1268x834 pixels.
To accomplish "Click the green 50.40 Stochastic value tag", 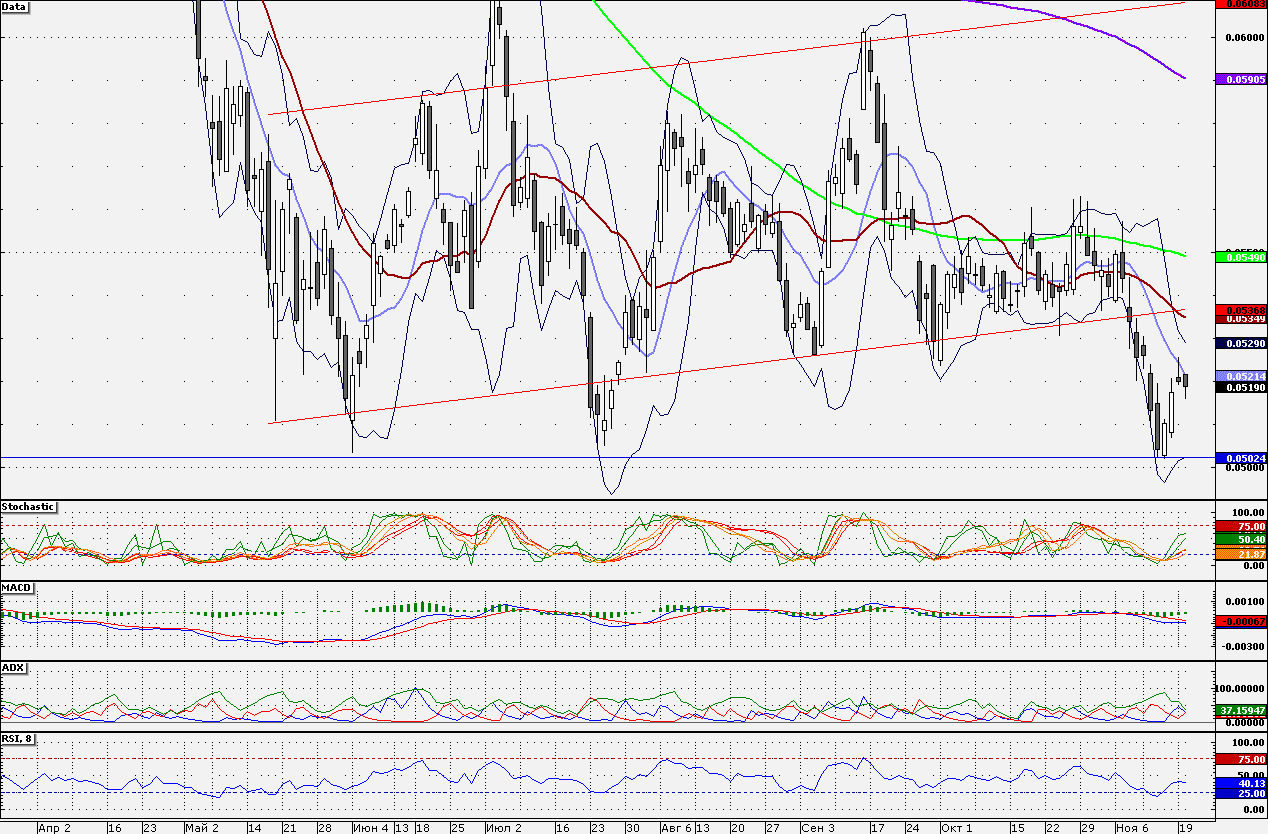I will (1240, 539).
